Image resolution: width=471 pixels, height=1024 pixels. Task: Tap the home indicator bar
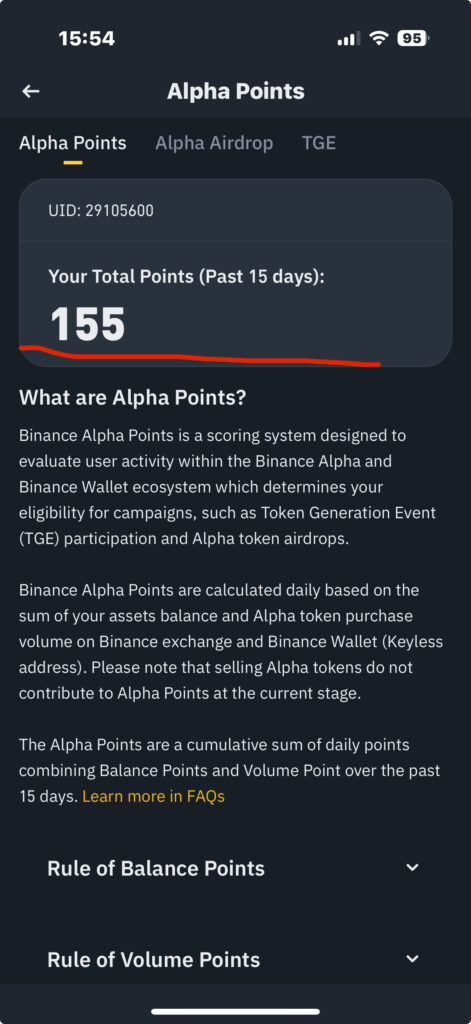coord(236,1012)
